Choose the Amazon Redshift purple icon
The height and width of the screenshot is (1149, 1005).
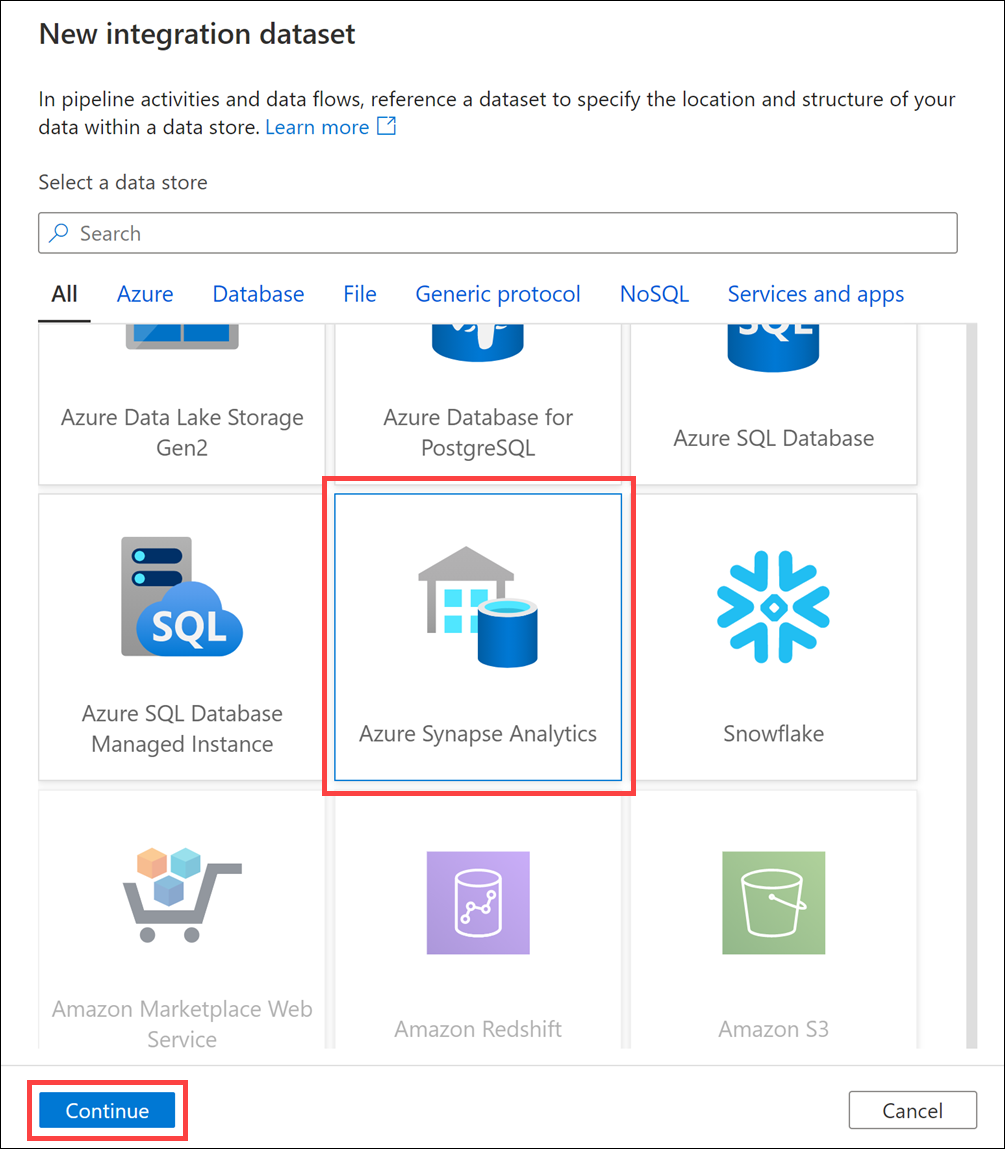click(x=478, y=903)
